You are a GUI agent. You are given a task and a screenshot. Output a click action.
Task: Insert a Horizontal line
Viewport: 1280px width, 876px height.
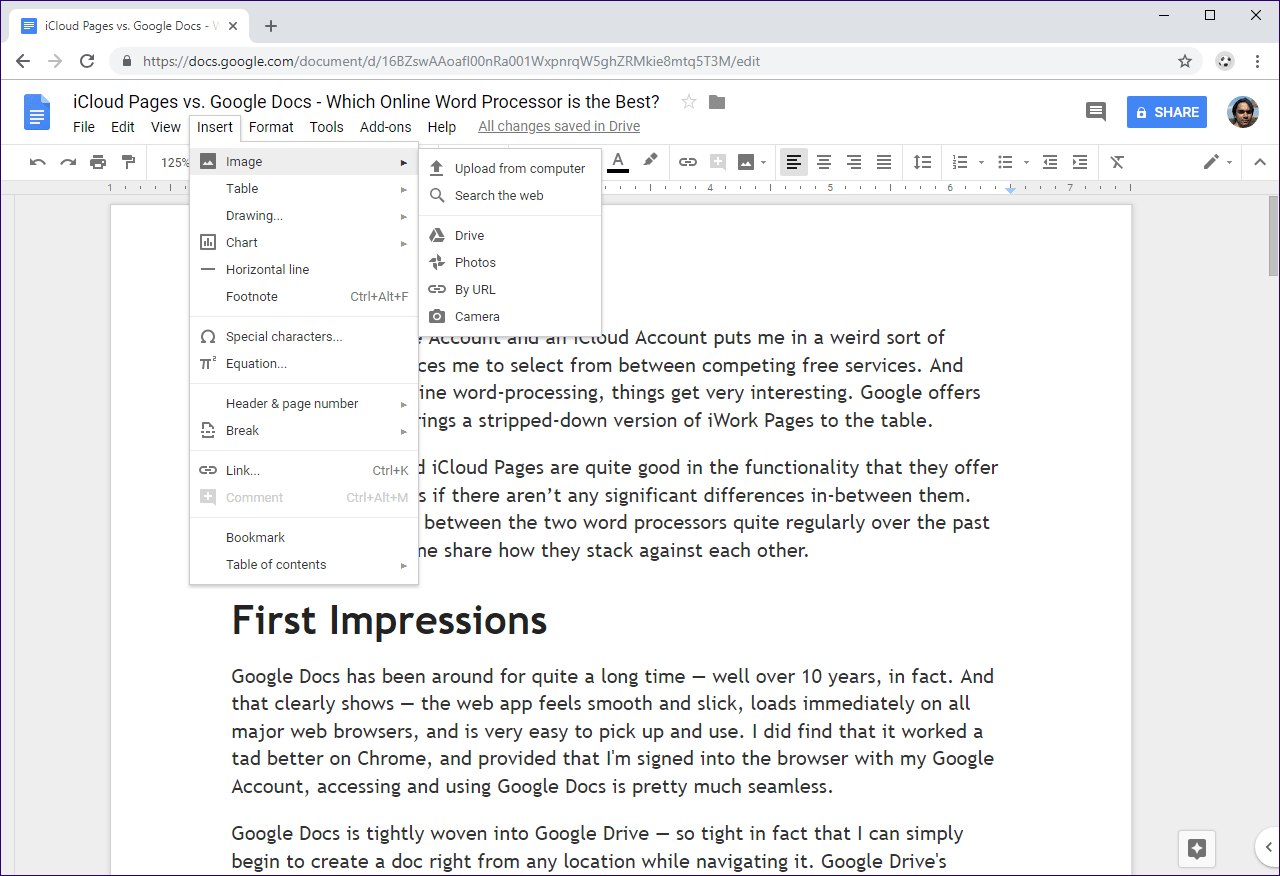(x=304, y=269)
